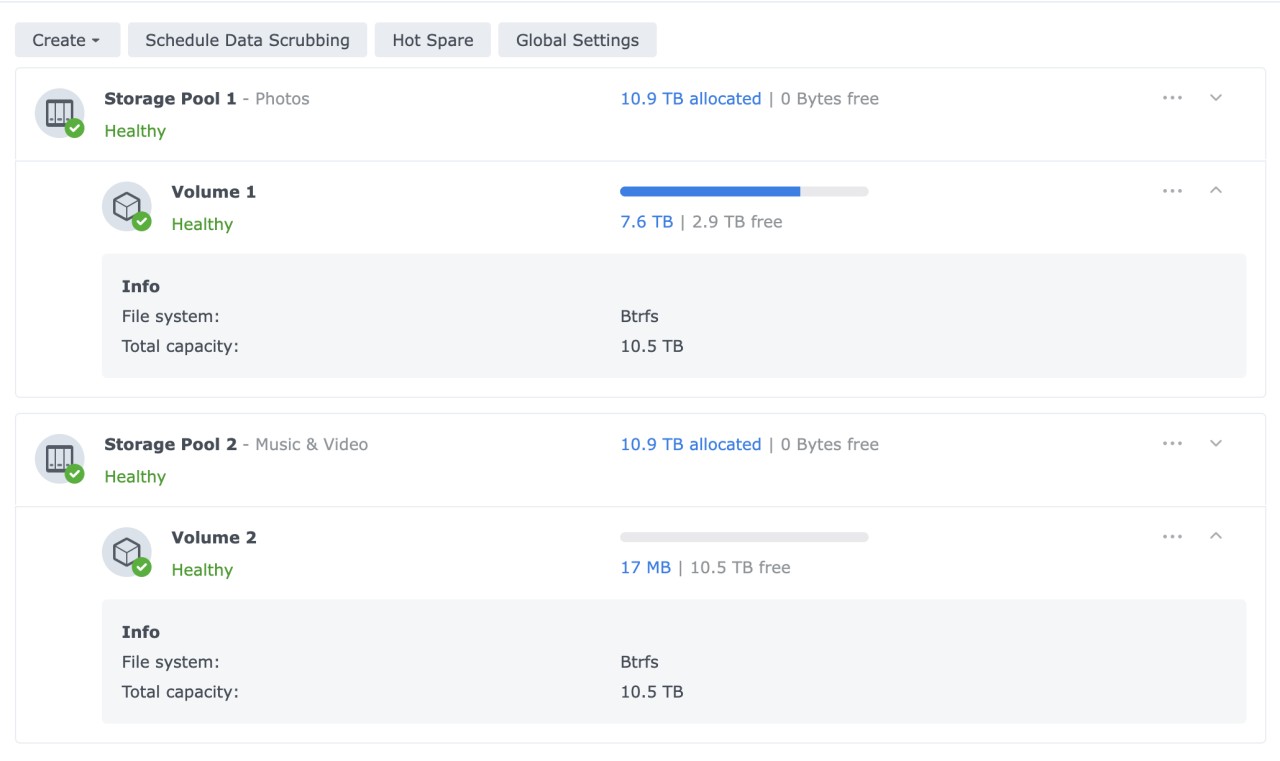
Task: Open the ellipsis menu for Storage Pool 2
Action: 1172,443
